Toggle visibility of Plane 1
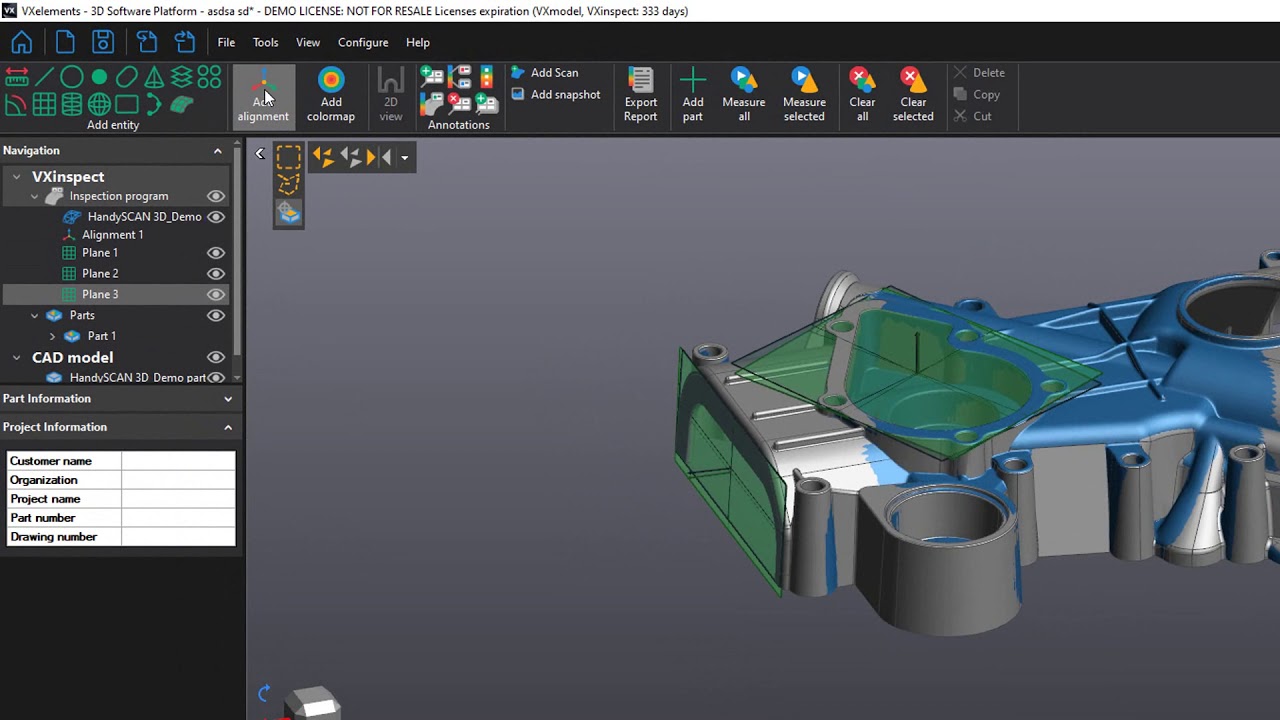 (216, 252)
